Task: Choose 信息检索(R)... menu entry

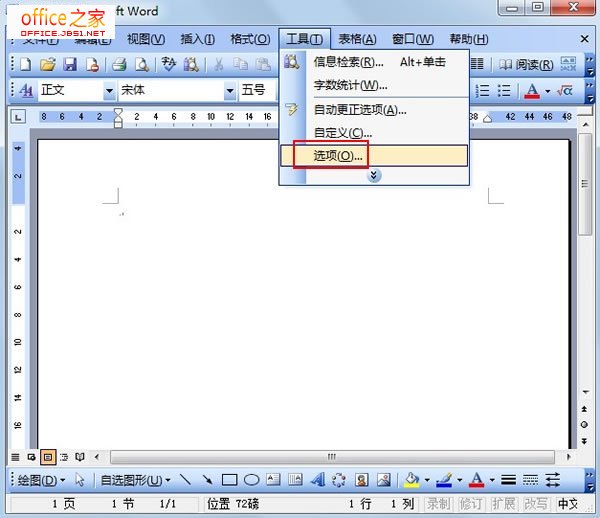Action: [374, 62]
